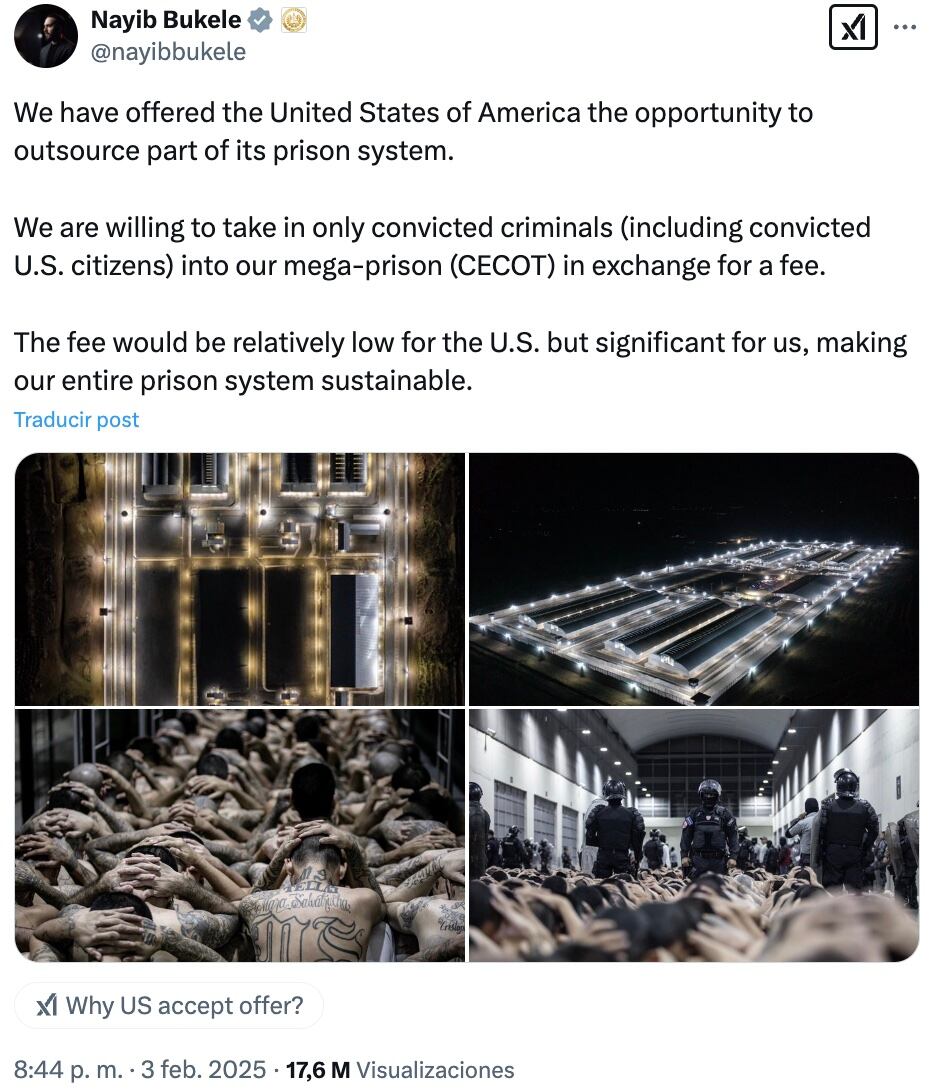
Task: Click the paragraph mentioning the CECOT mega-prison
Action: (441, 247)
